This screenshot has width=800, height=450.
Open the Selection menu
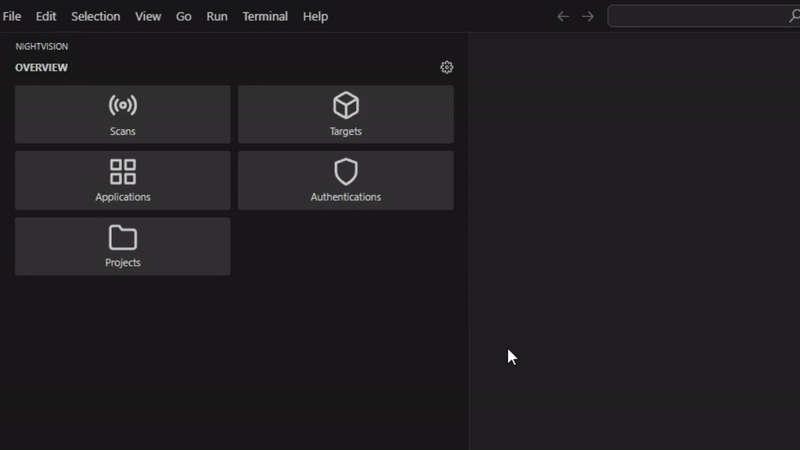pos(95,16)
